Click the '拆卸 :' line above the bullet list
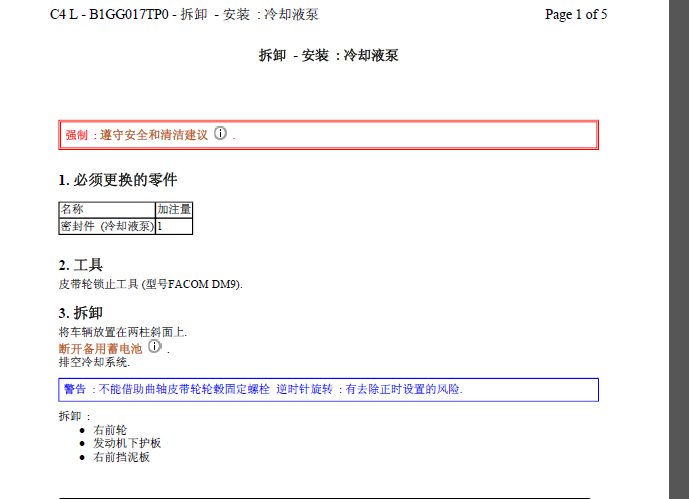This screenshot has width=689, height=499. [x=75, y=416]
